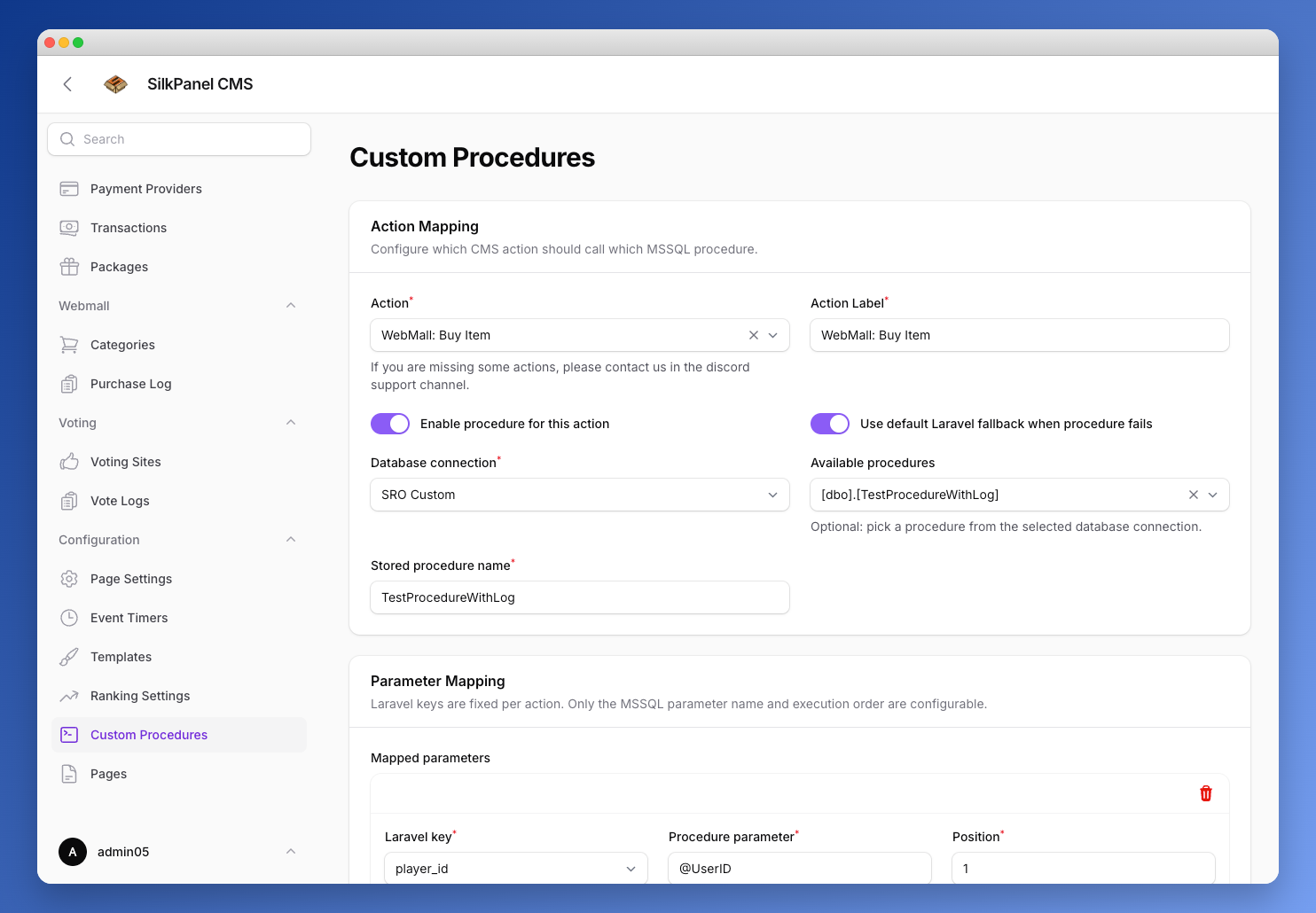The image size is (1316, 913).
Task: Click the Categories cart icon
Action: 69,345
